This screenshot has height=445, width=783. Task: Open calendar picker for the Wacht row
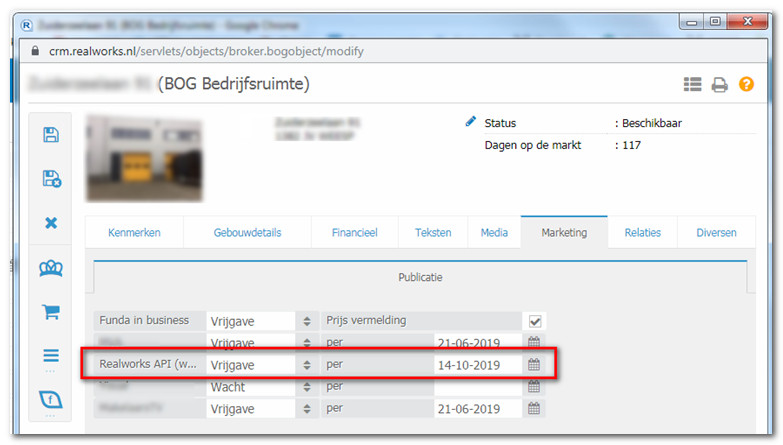point(534,386)
